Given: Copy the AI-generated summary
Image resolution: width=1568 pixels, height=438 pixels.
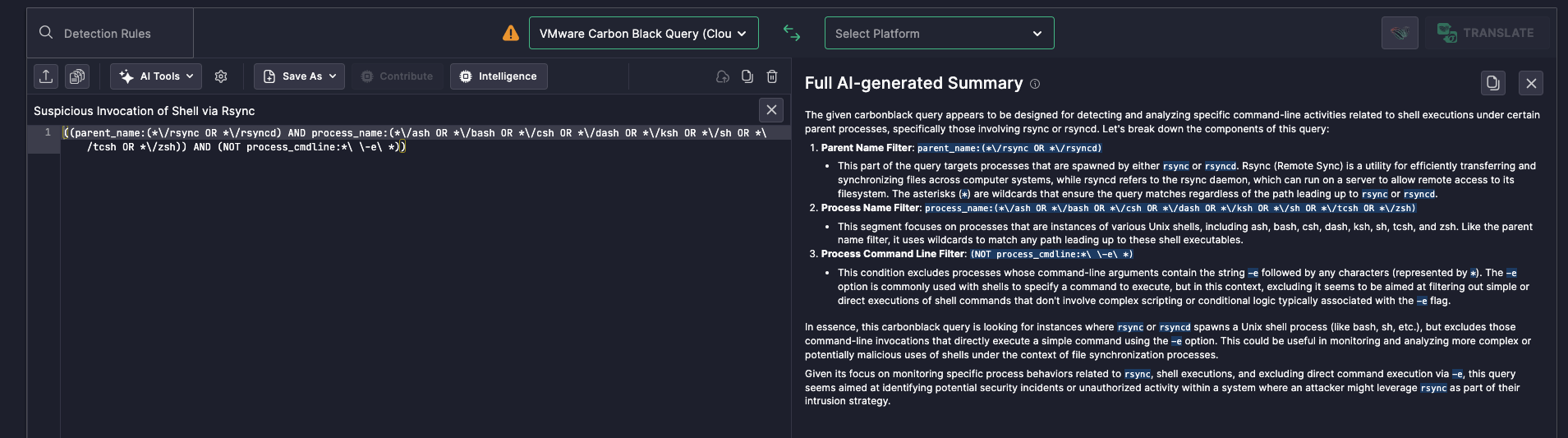Looking at the screenshot, I should 1493,83.
